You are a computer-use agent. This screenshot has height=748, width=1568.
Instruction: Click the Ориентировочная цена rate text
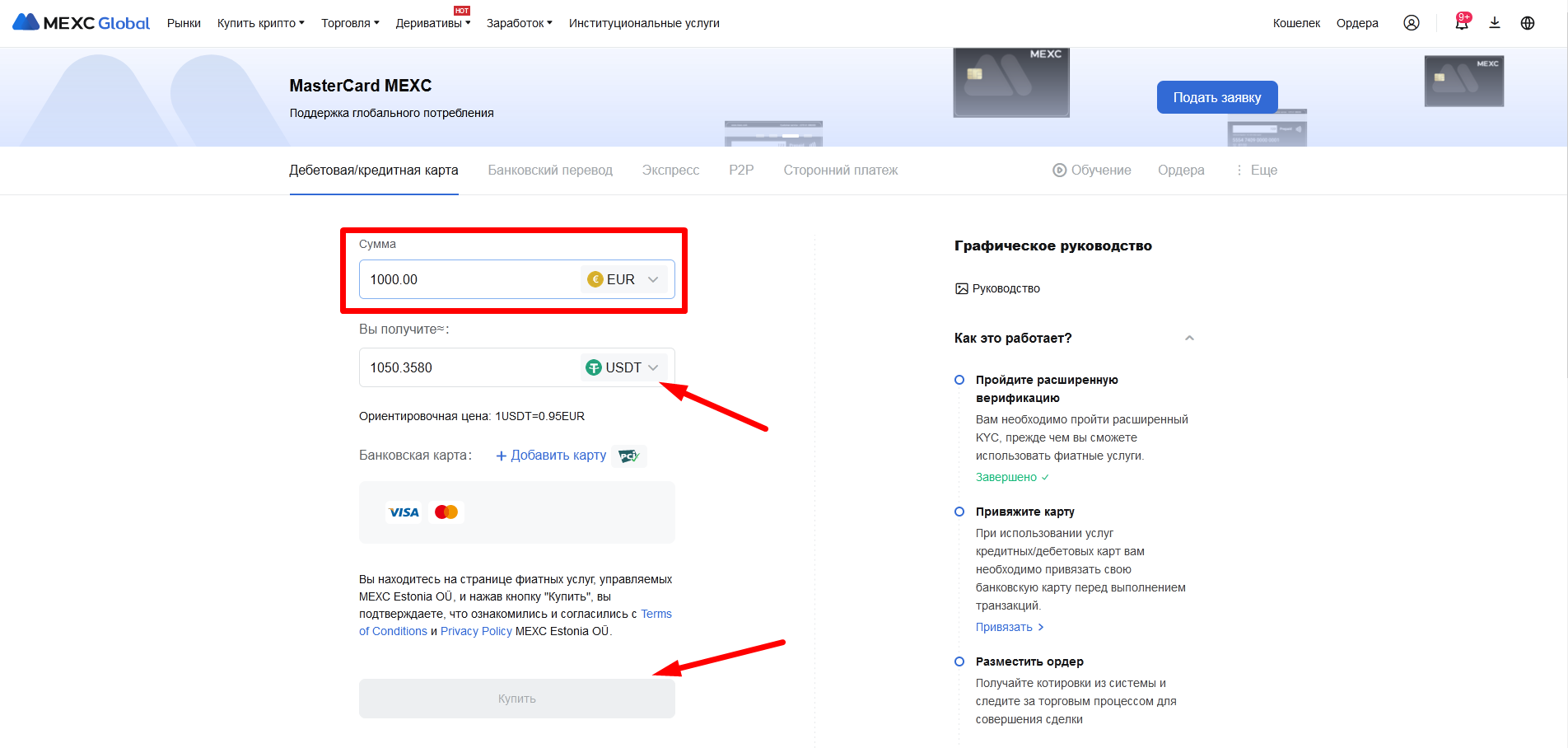tap(472, 416)
